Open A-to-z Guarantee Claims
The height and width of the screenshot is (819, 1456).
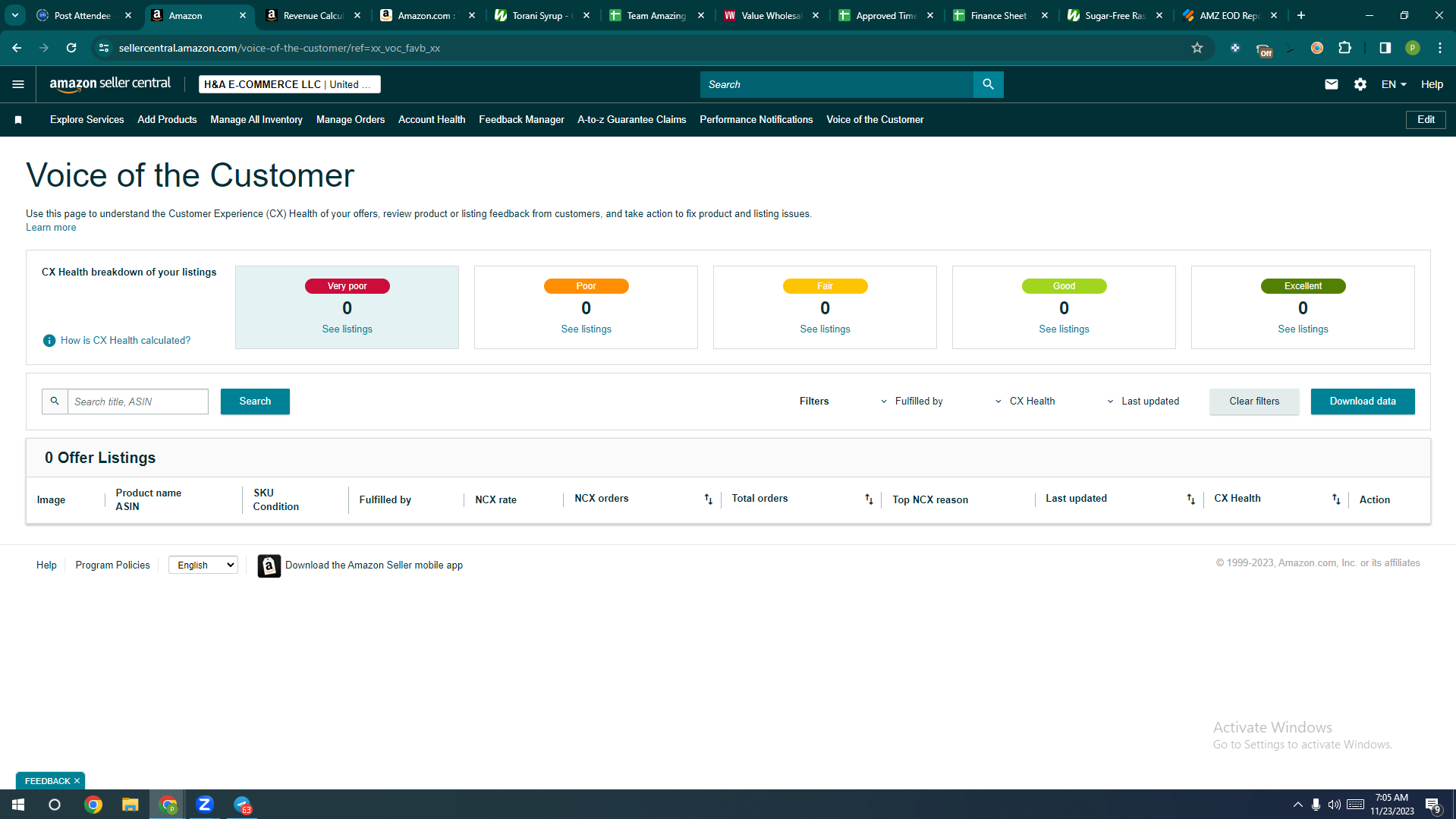(x=631, y=120)
